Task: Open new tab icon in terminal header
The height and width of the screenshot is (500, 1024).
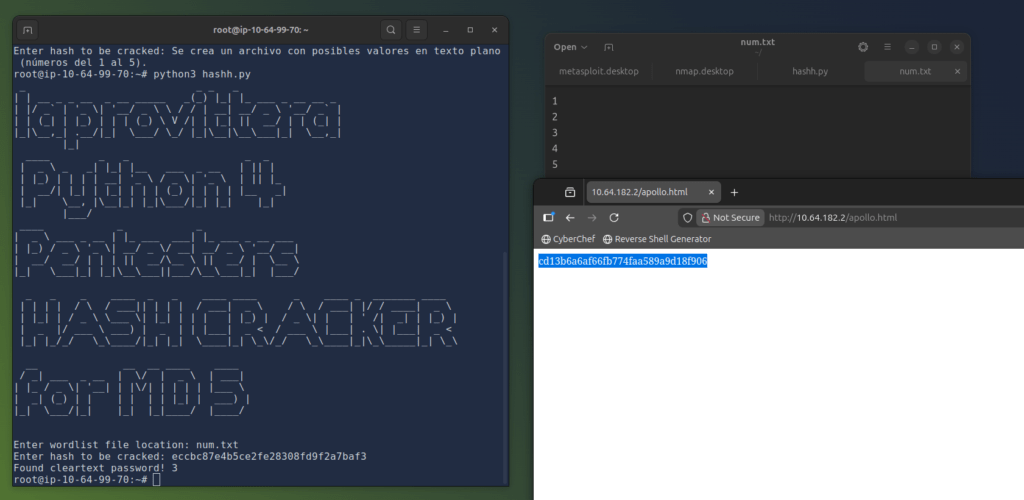Action: [x=28, y=30]
